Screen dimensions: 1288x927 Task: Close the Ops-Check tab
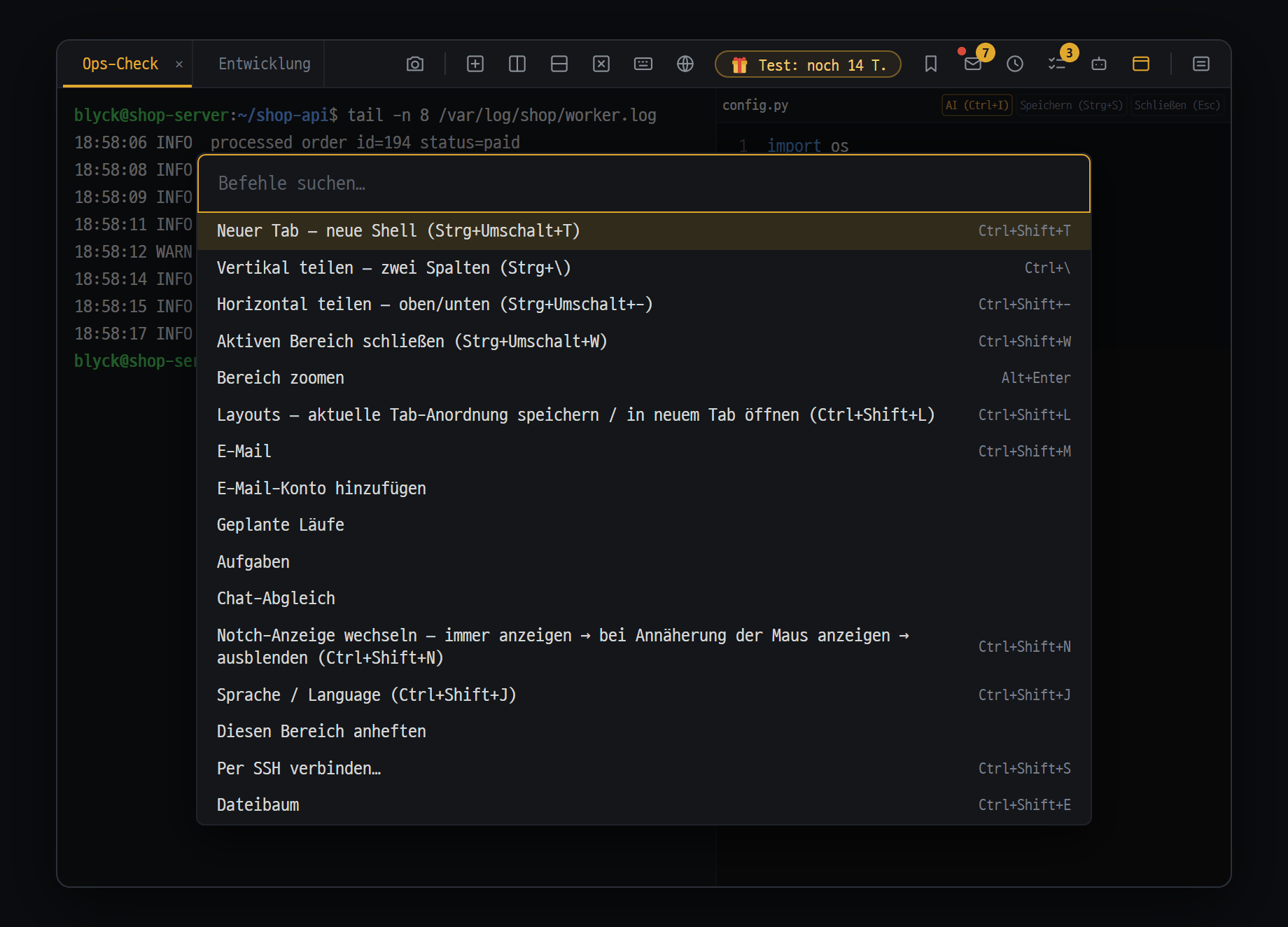coord(179,64)
